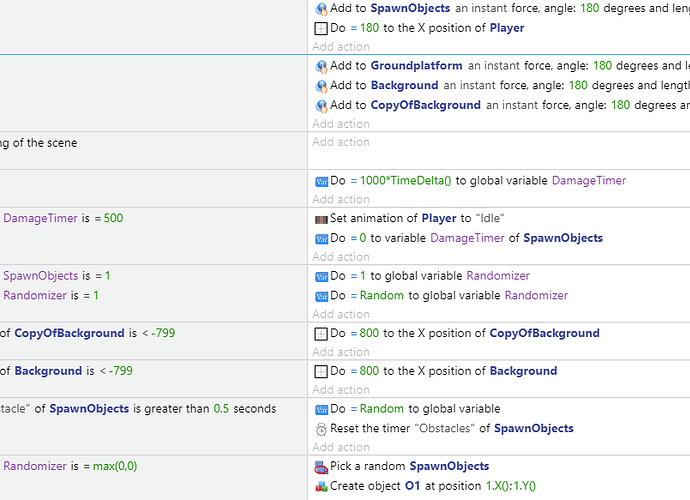Select action text Add to SpawnObjects an instant force

(x=510, y=8)
